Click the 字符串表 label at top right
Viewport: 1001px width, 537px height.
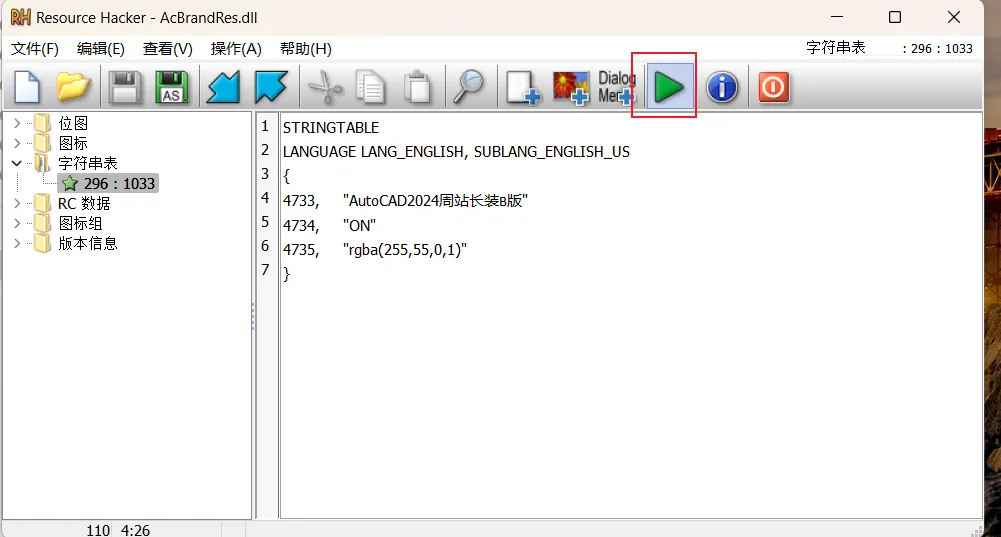[x=836, y=48]
